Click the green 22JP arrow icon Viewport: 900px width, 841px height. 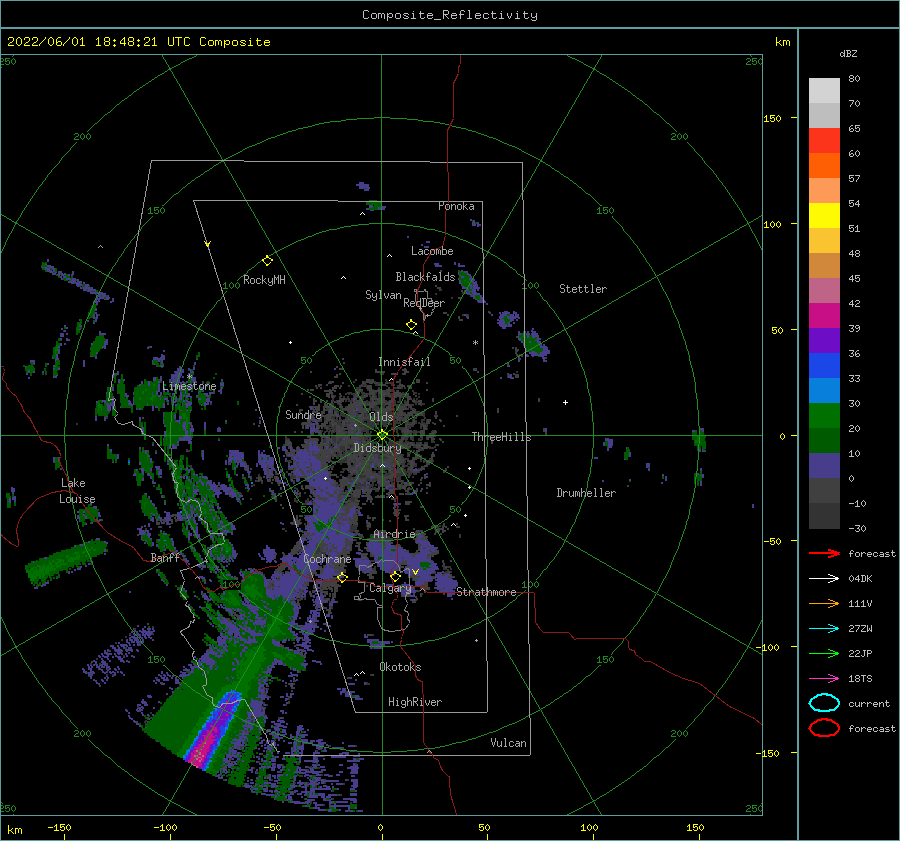point(824,653)
